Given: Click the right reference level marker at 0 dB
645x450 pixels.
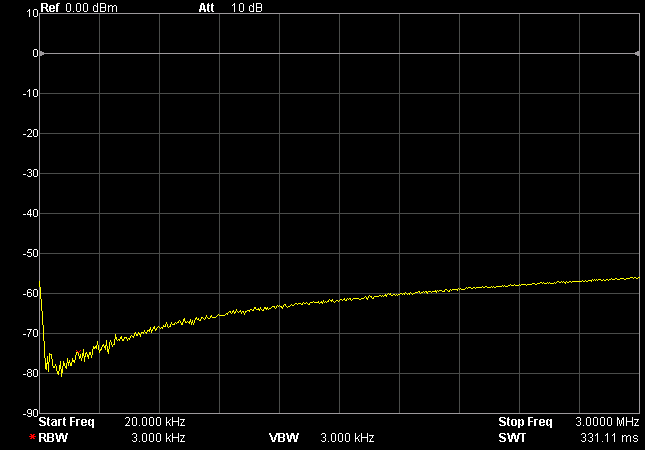Looking at the screenshot, I should pos(637,53).
